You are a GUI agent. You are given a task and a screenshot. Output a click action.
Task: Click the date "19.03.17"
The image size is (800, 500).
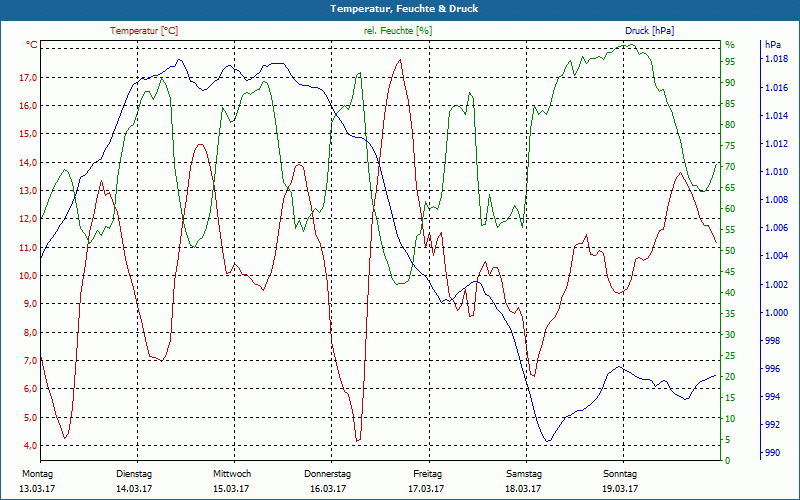tap(620, 489)
